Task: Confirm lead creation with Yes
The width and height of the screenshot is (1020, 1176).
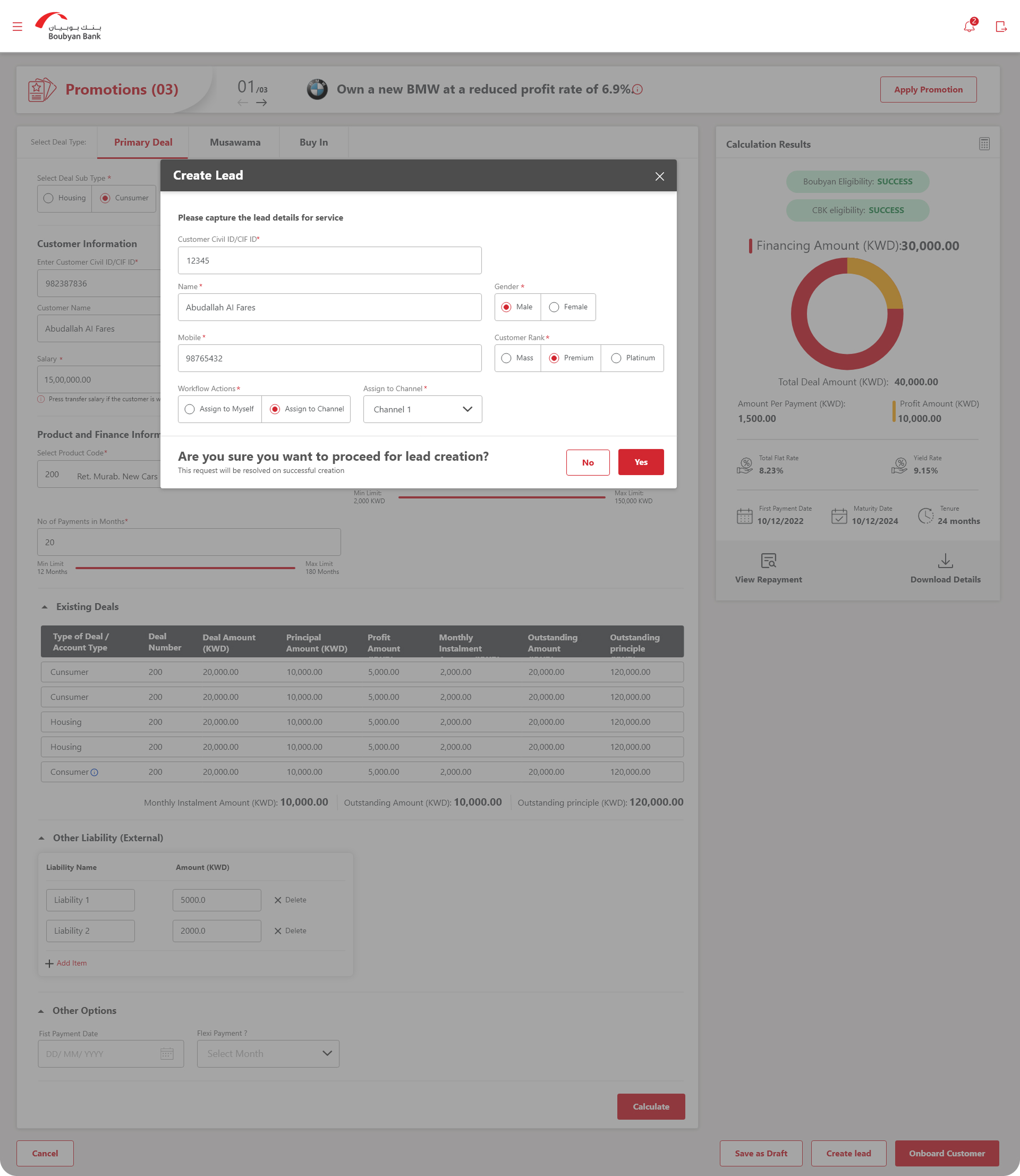Action: [x=640, y=462]
